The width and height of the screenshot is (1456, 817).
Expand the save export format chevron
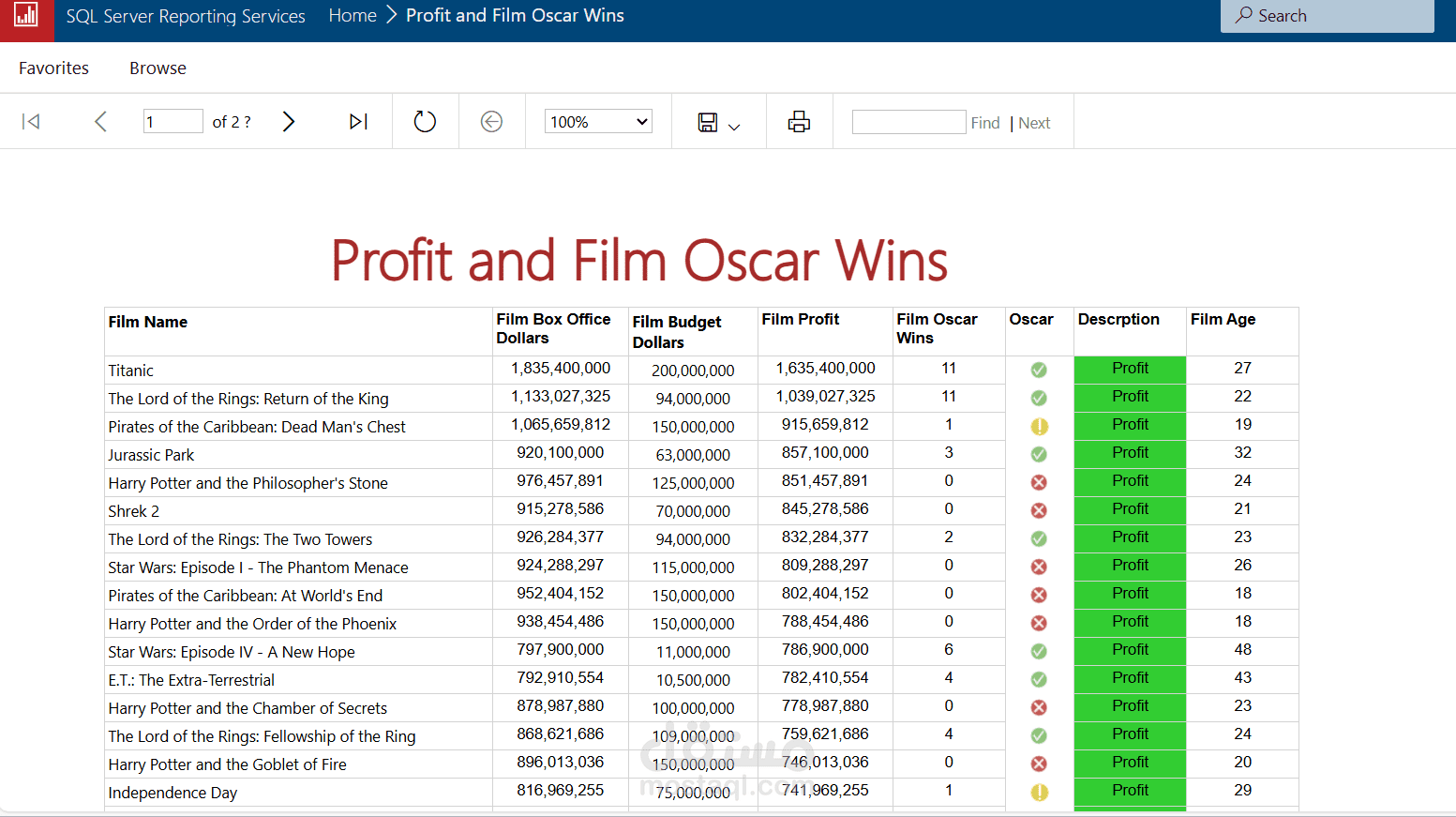pyautogui.click(x=734, y=125)
